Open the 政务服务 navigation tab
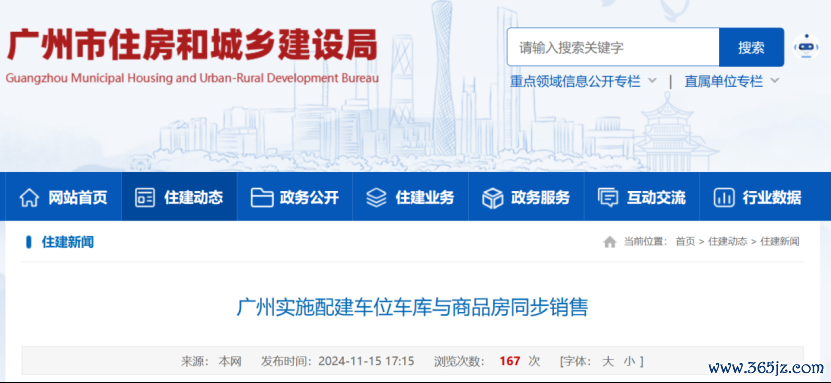The image size is (831, 383). coord(526,197)
